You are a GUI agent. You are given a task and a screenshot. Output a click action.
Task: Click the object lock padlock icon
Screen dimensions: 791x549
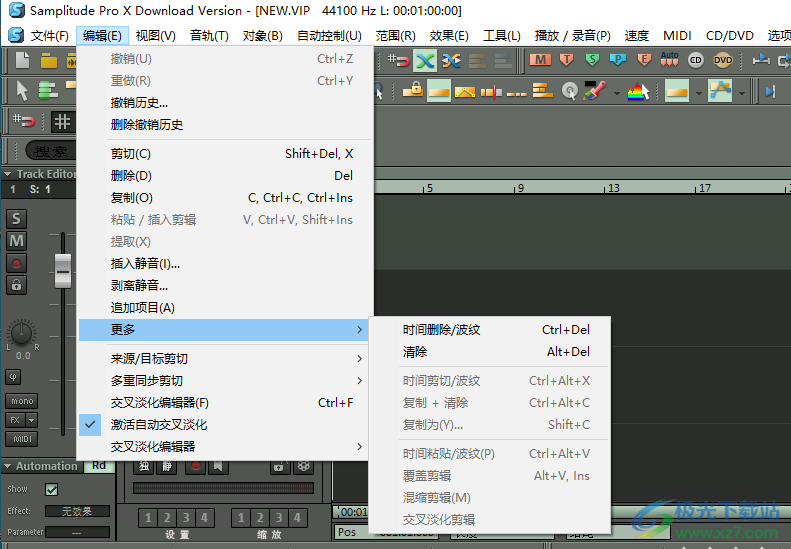pyautogui.click(x=413, y=91)
